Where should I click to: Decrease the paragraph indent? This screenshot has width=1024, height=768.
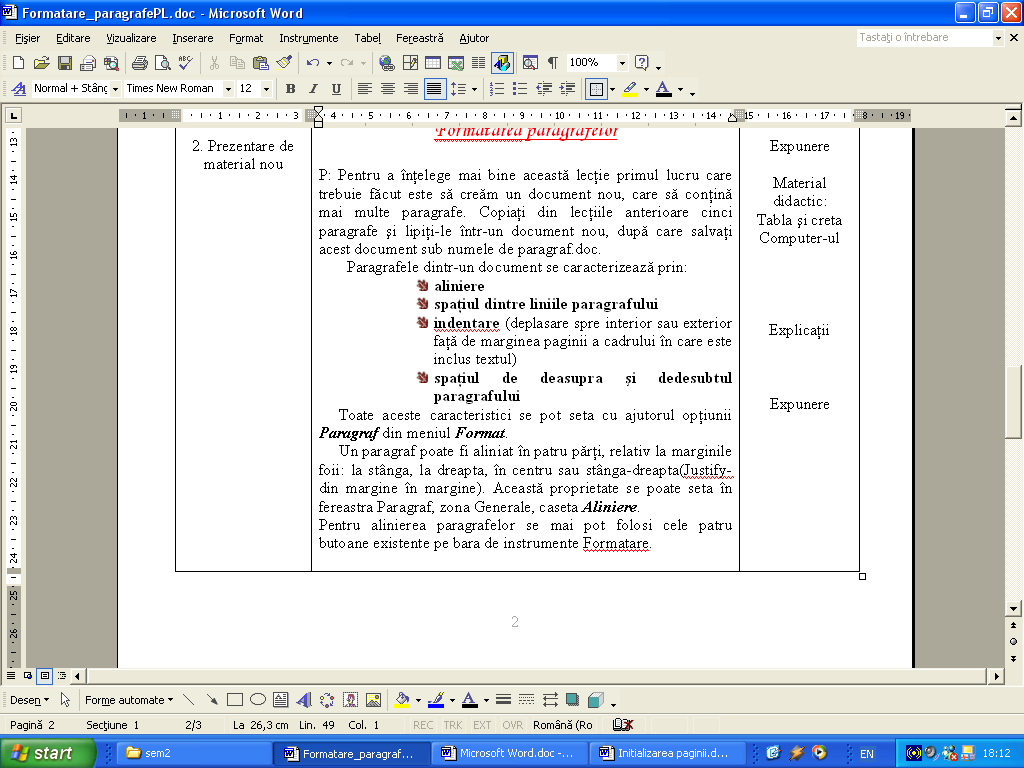click(543, 89)
